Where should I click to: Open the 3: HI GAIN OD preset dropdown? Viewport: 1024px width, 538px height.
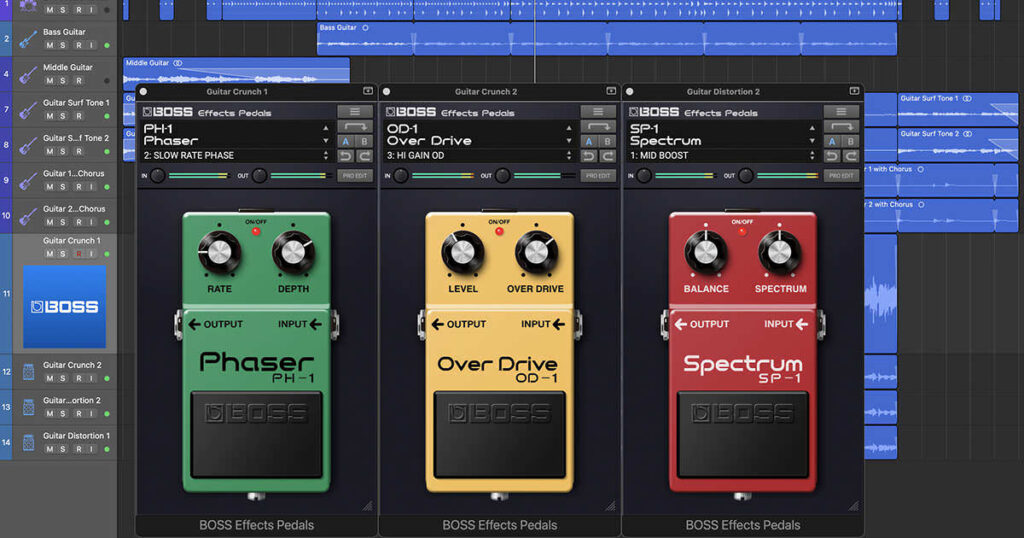(x=480, y=155)
